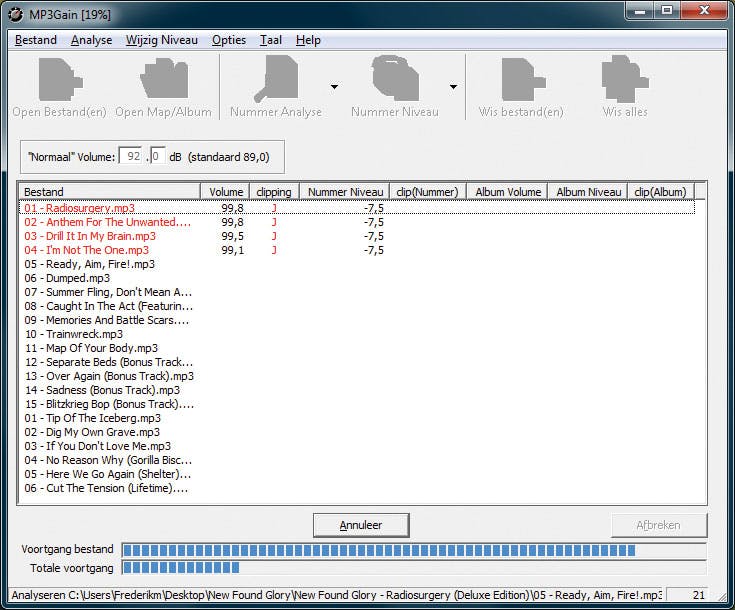Select 06 - Cut The Tension (Lifetime)
Image resolution: width=735 pixels, height=610 pixels.
pyautogui.click(x=106, y=489)
